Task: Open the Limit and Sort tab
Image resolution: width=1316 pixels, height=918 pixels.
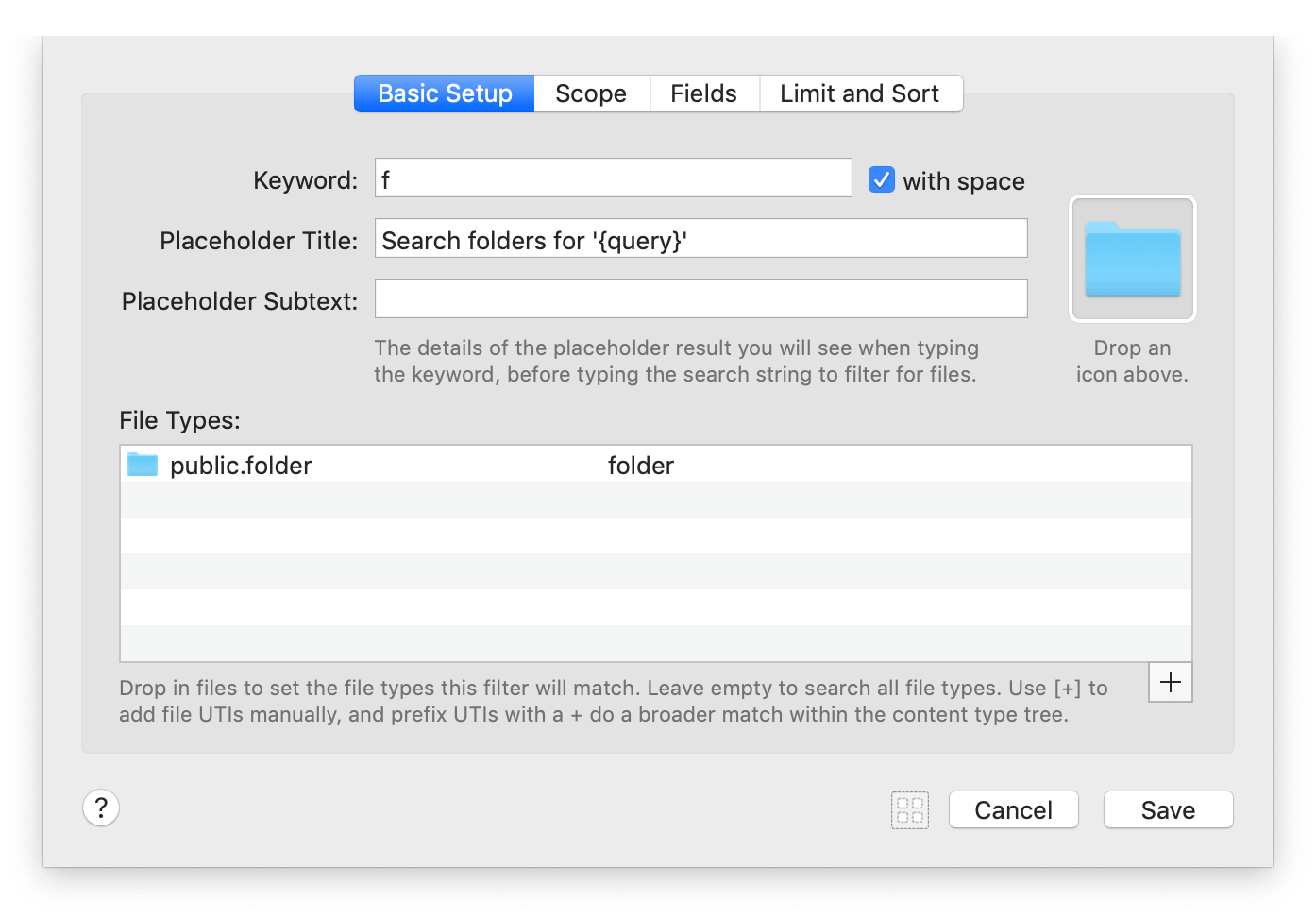Action: click(x=859, y=93)
